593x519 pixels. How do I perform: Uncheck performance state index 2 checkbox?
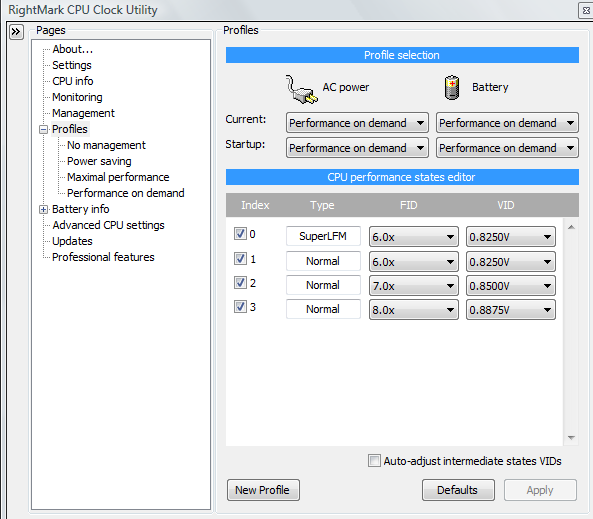click(240, 283)
